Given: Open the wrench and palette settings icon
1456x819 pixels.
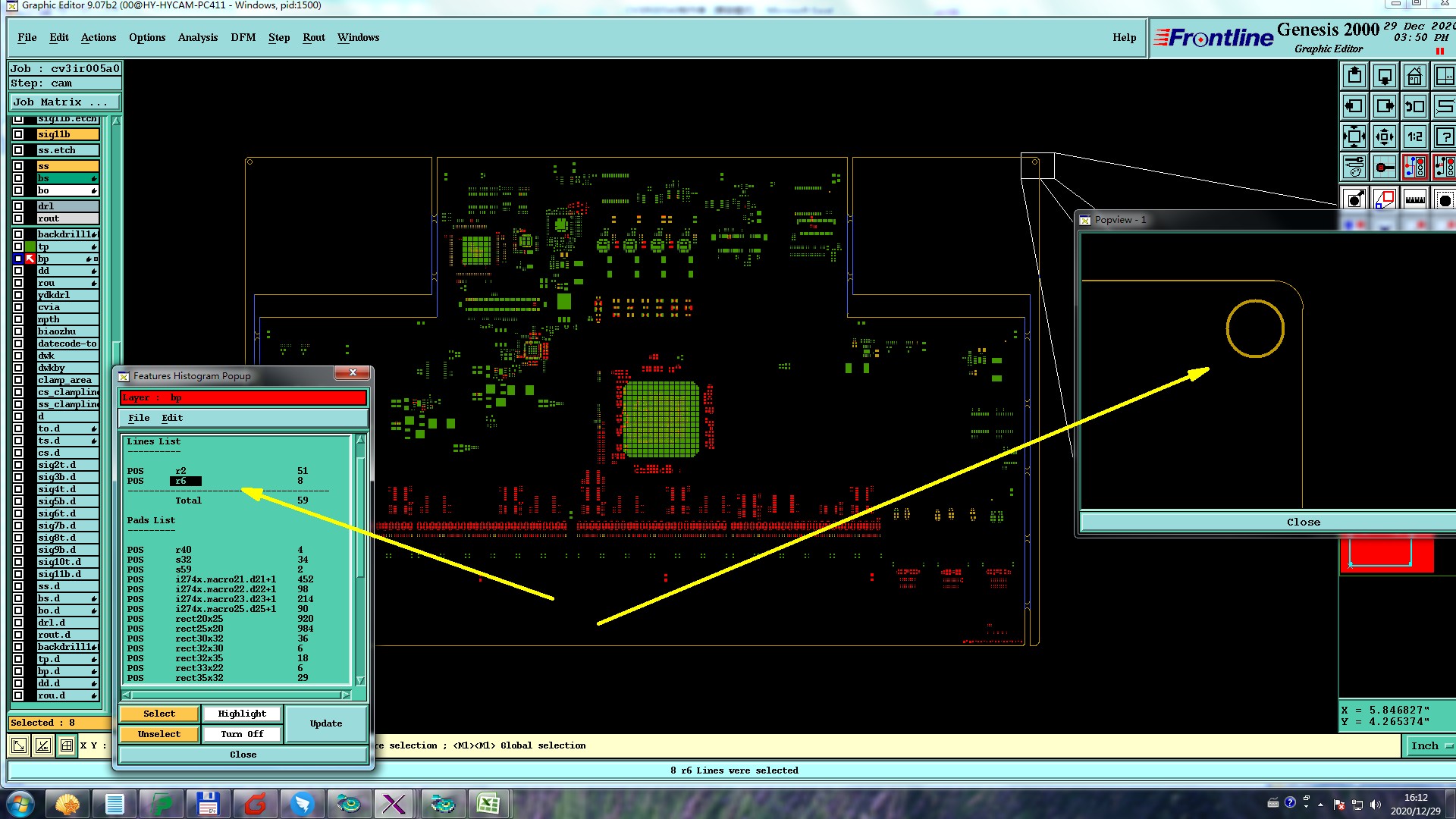Looking at the screenshot, I should tap(1354, 166).
